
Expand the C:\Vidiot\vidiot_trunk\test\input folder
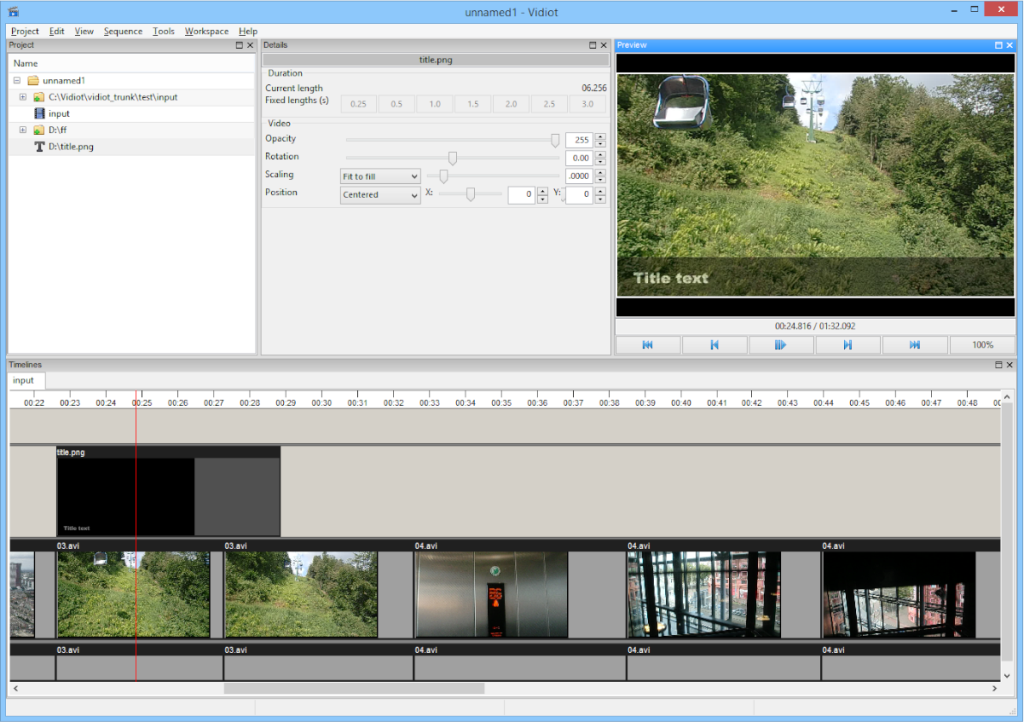tap(22, 97)
